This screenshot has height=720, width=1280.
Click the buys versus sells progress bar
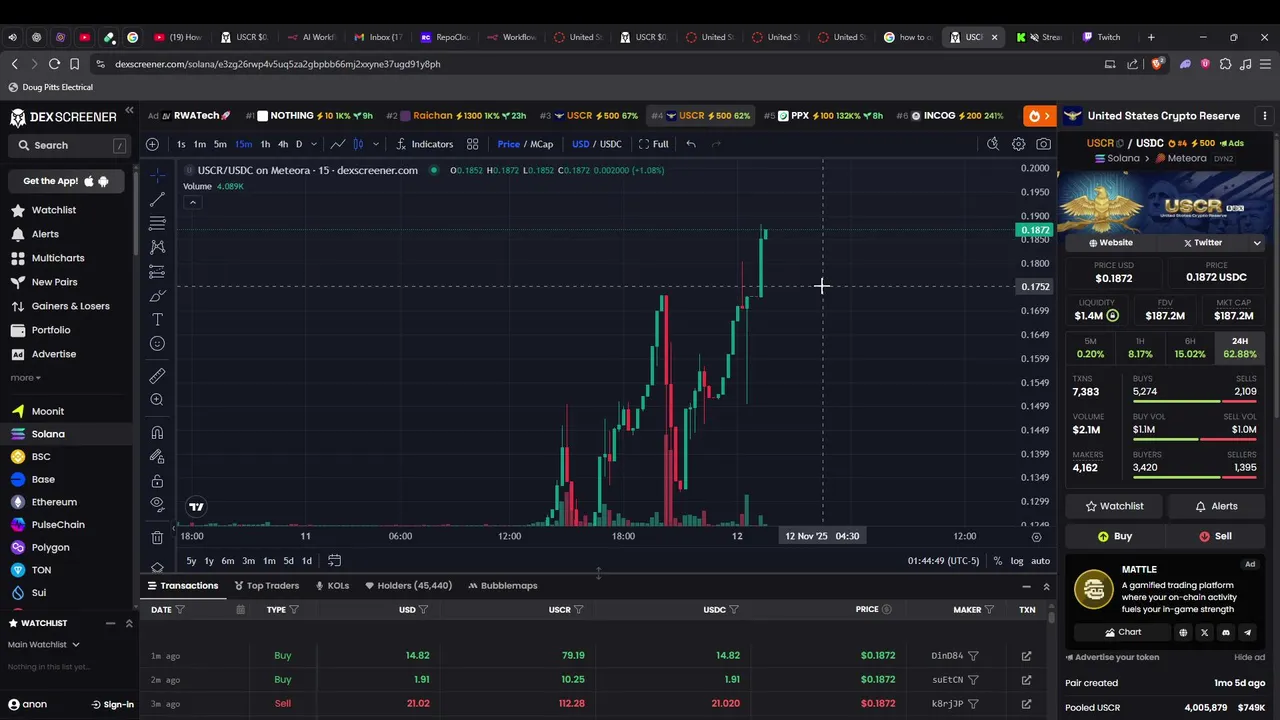point(1194,403)
